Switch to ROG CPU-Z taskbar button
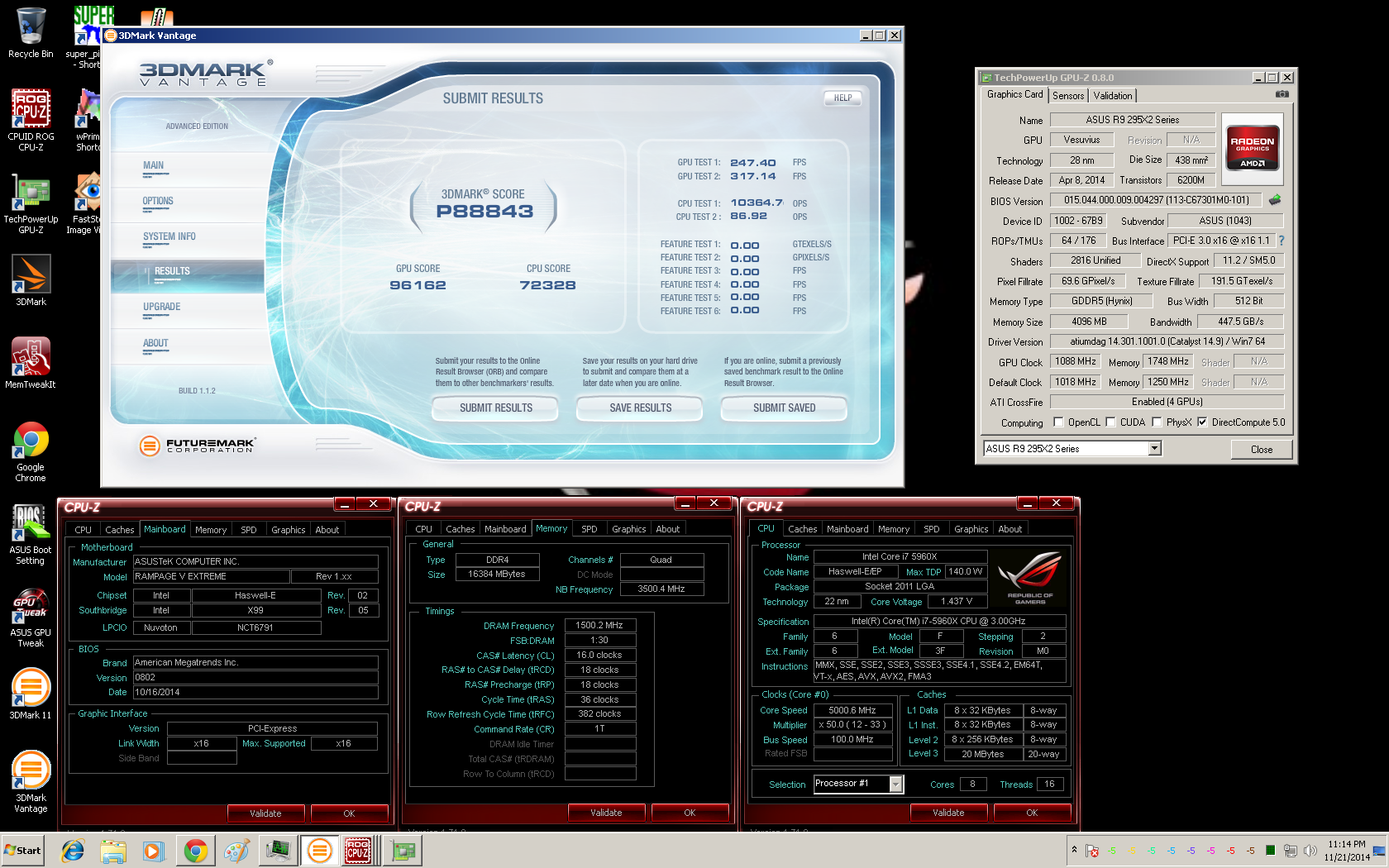 click(359, 850)
